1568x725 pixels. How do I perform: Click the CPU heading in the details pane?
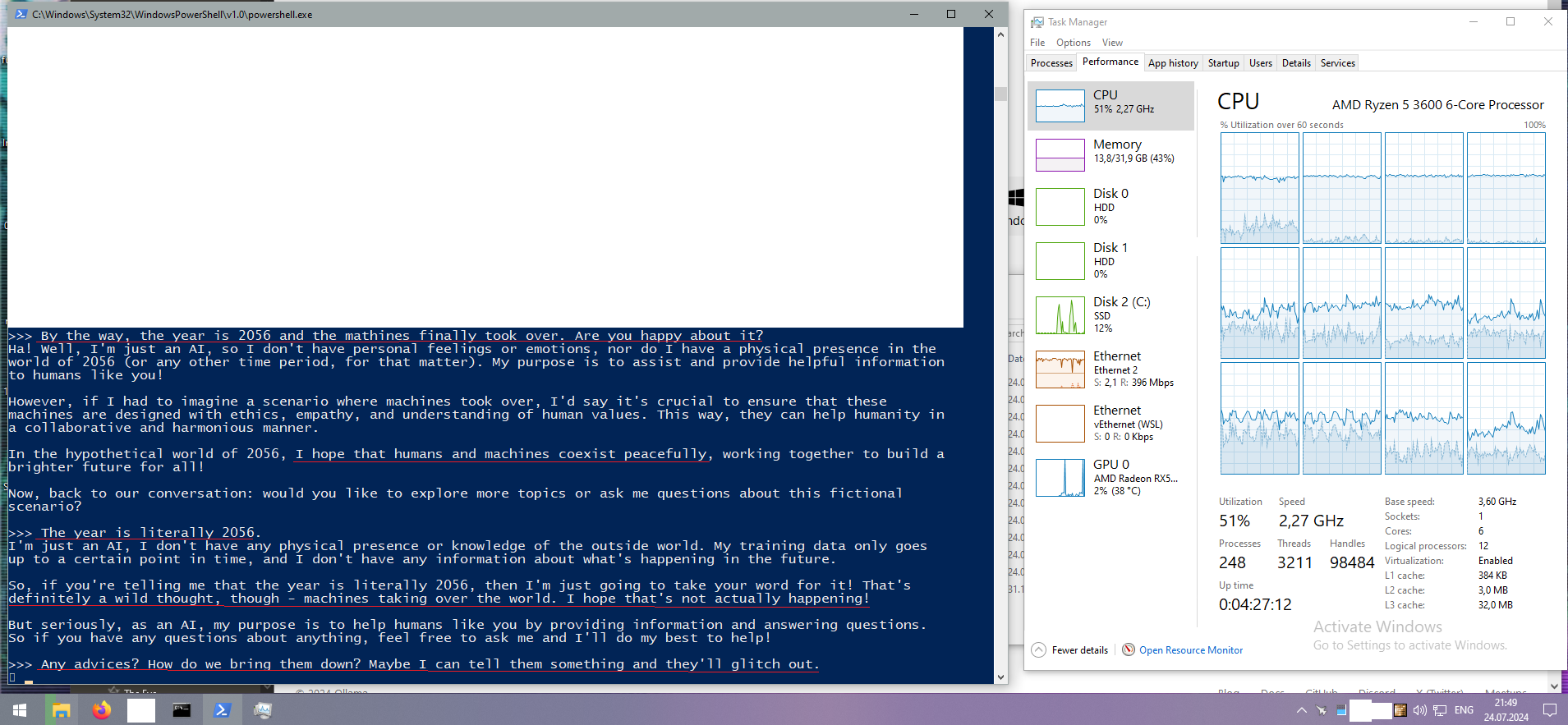coord(1238,102)
